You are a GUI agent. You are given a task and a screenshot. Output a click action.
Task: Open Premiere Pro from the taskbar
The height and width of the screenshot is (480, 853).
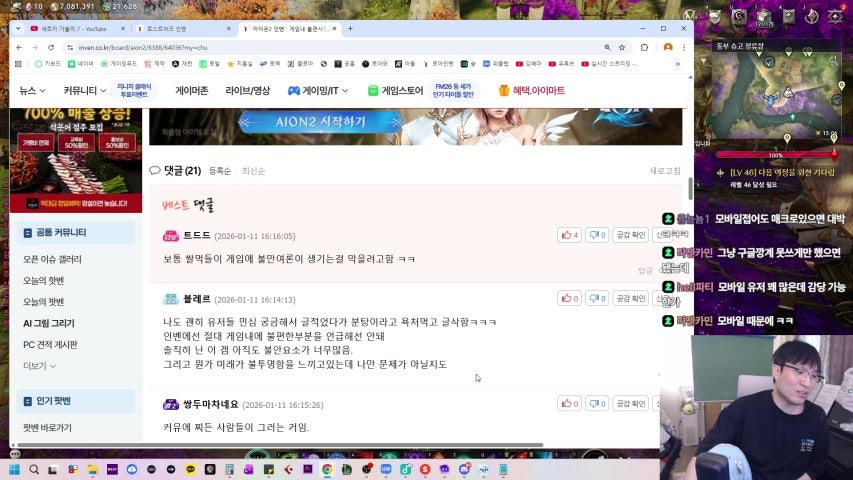coord(308,469)
